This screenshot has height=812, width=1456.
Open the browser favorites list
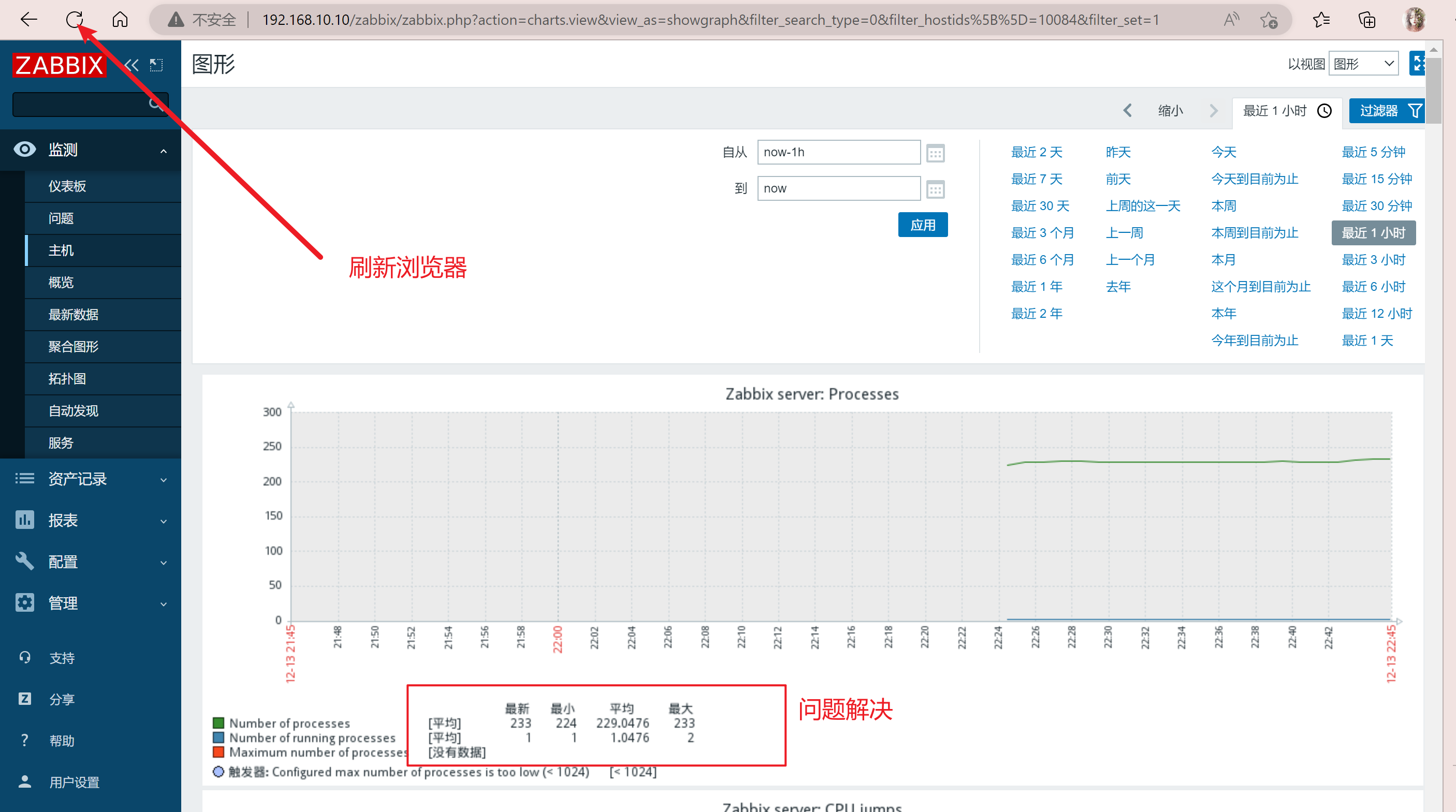coord(1321,20)
